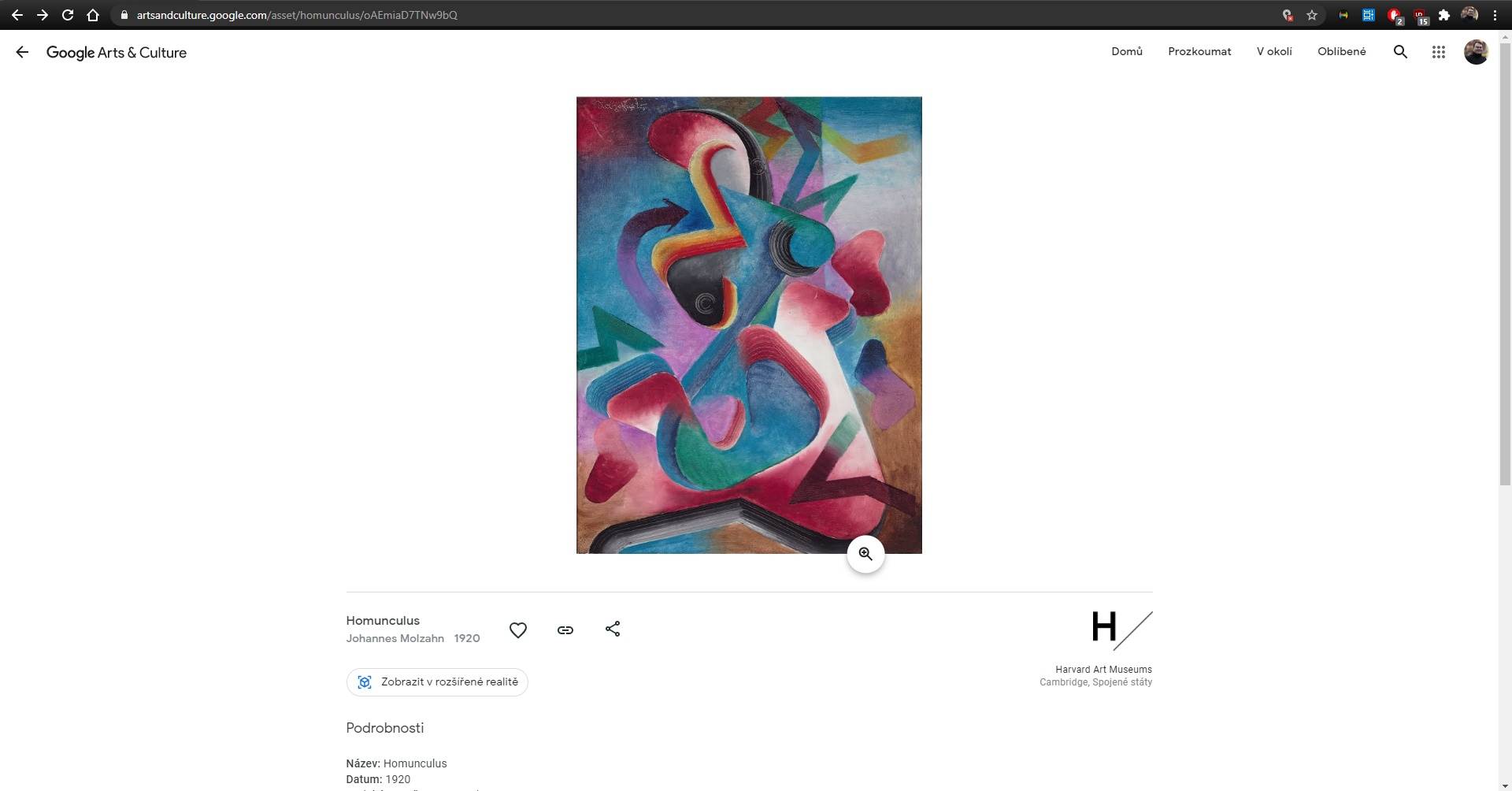1512x791 pixels.
Task: Click the blue square extension icon
Action: (1369, 15)
